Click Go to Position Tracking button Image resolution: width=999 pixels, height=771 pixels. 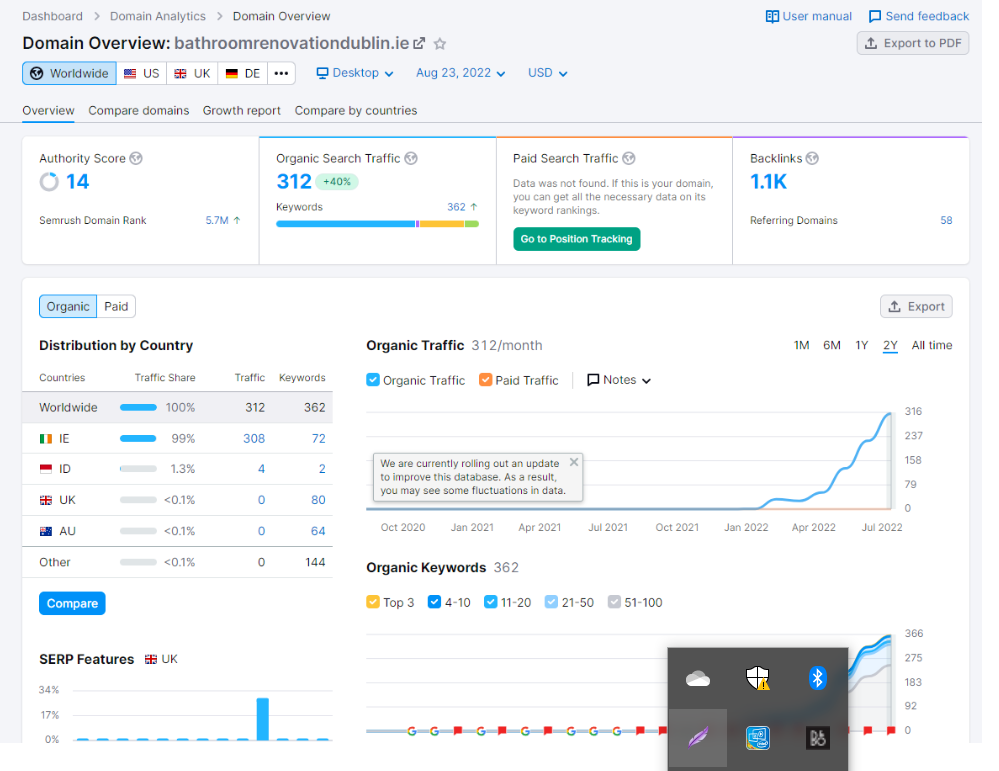[577, 239]
